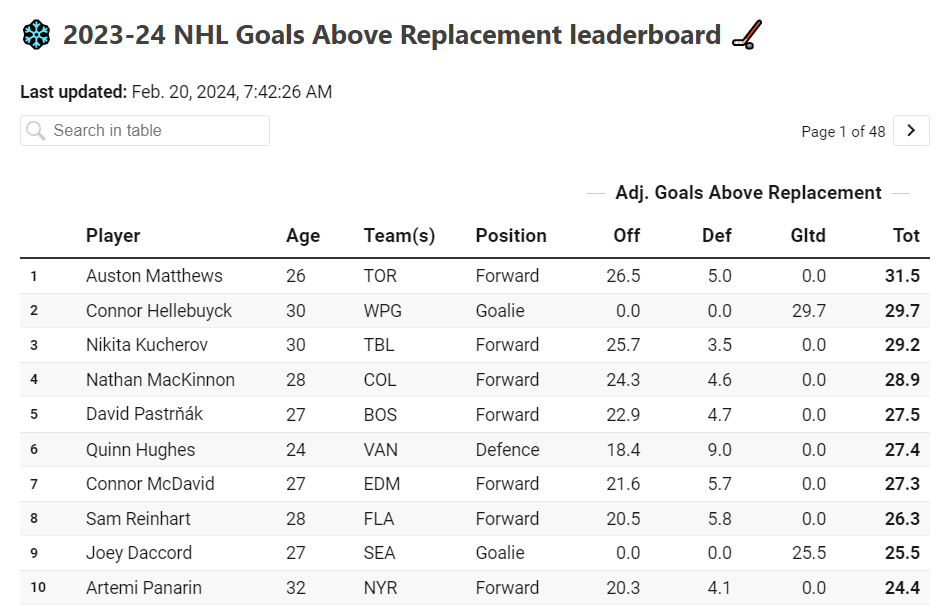
Task: Click the WPG team abbreviation
Action: coord(381,311)
